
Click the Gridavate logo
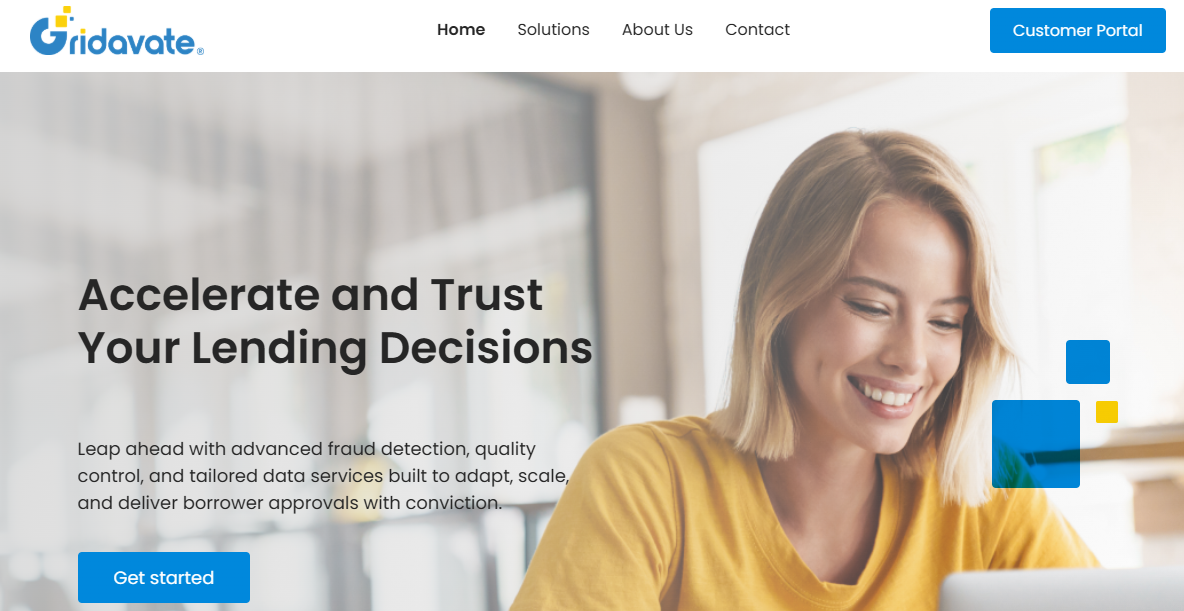pyautogui.click(x=116, y=32)
